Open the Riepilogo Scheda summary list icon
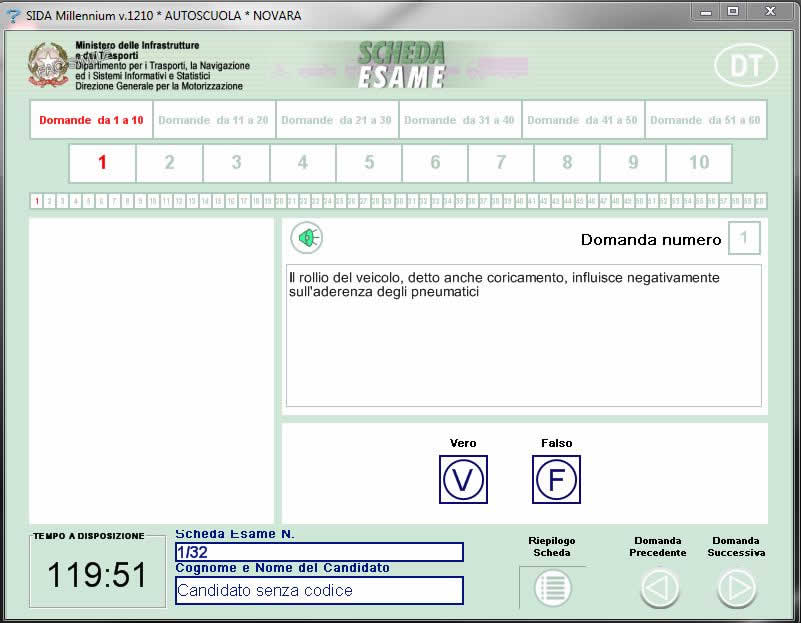Image resolution: width=801 pixels, height=623 pixels. pos(552,588)
